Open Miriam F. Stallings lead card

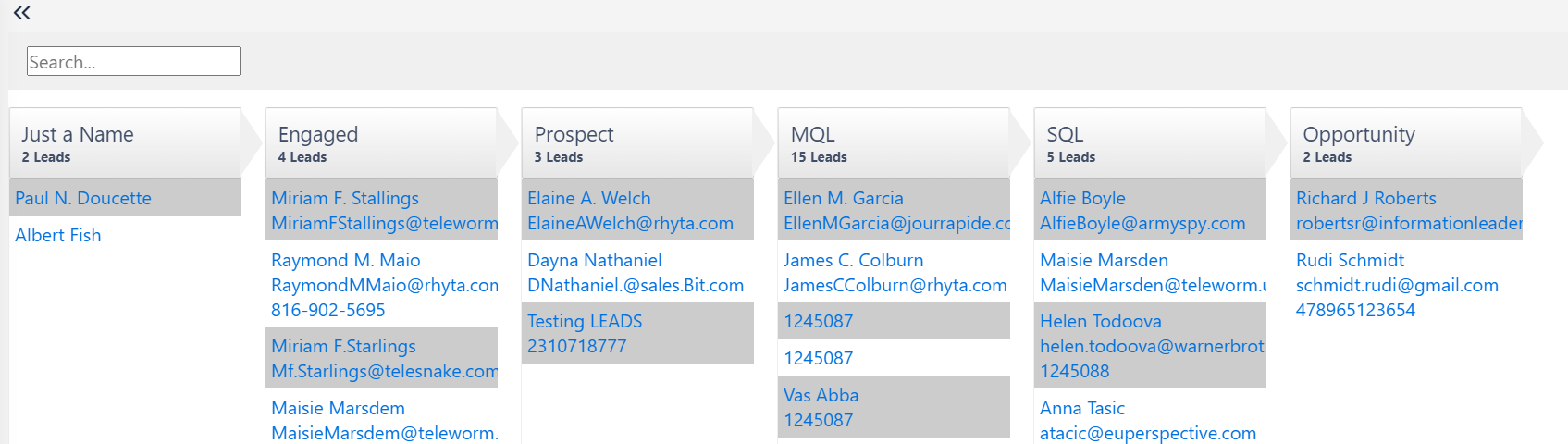tap(345, 198)
